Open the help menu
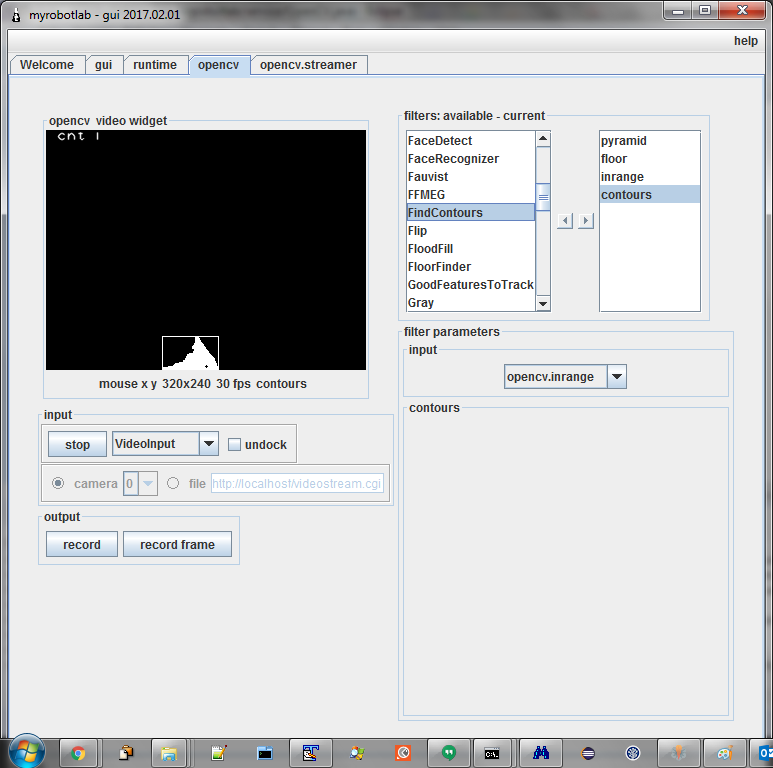 pos(745,41)
